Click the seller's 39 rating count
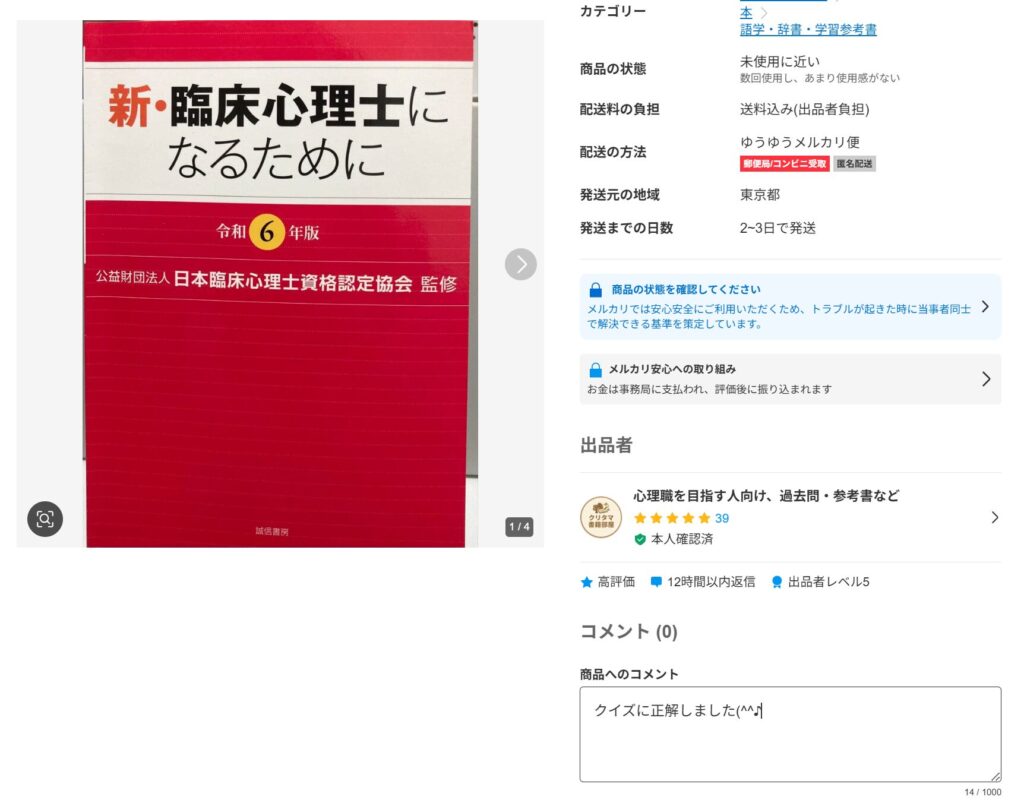1024x803 pixels. tap(722, 518)
